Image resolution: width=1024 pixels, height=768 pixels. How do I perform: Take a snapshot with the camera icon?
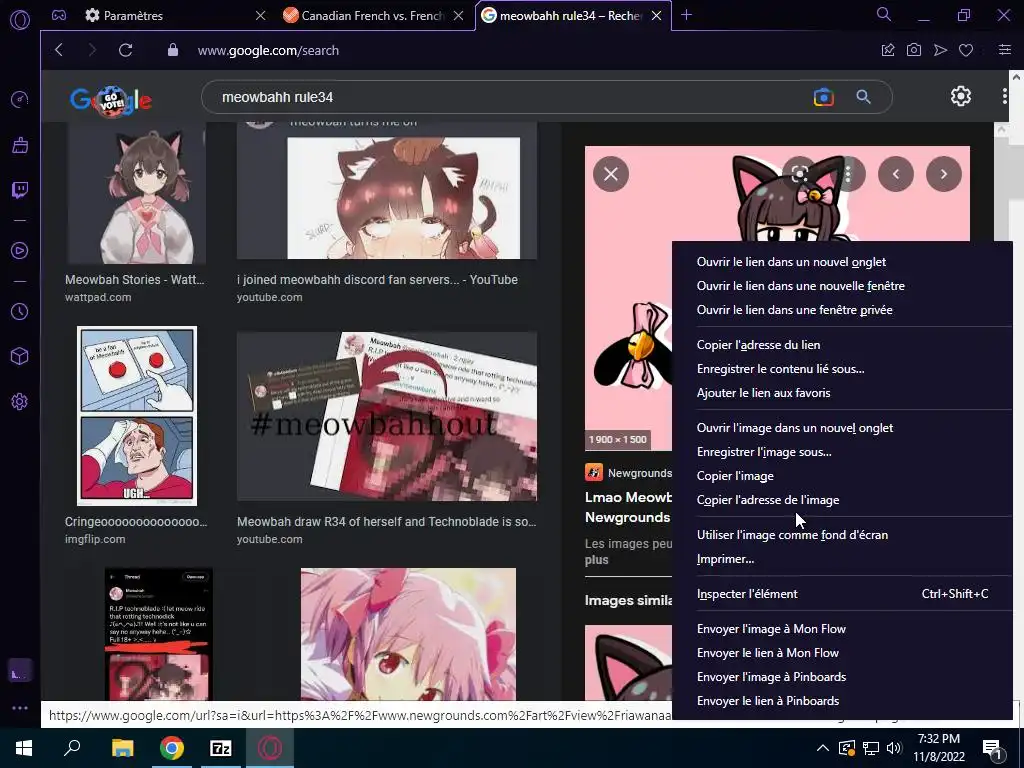point(914,50)
